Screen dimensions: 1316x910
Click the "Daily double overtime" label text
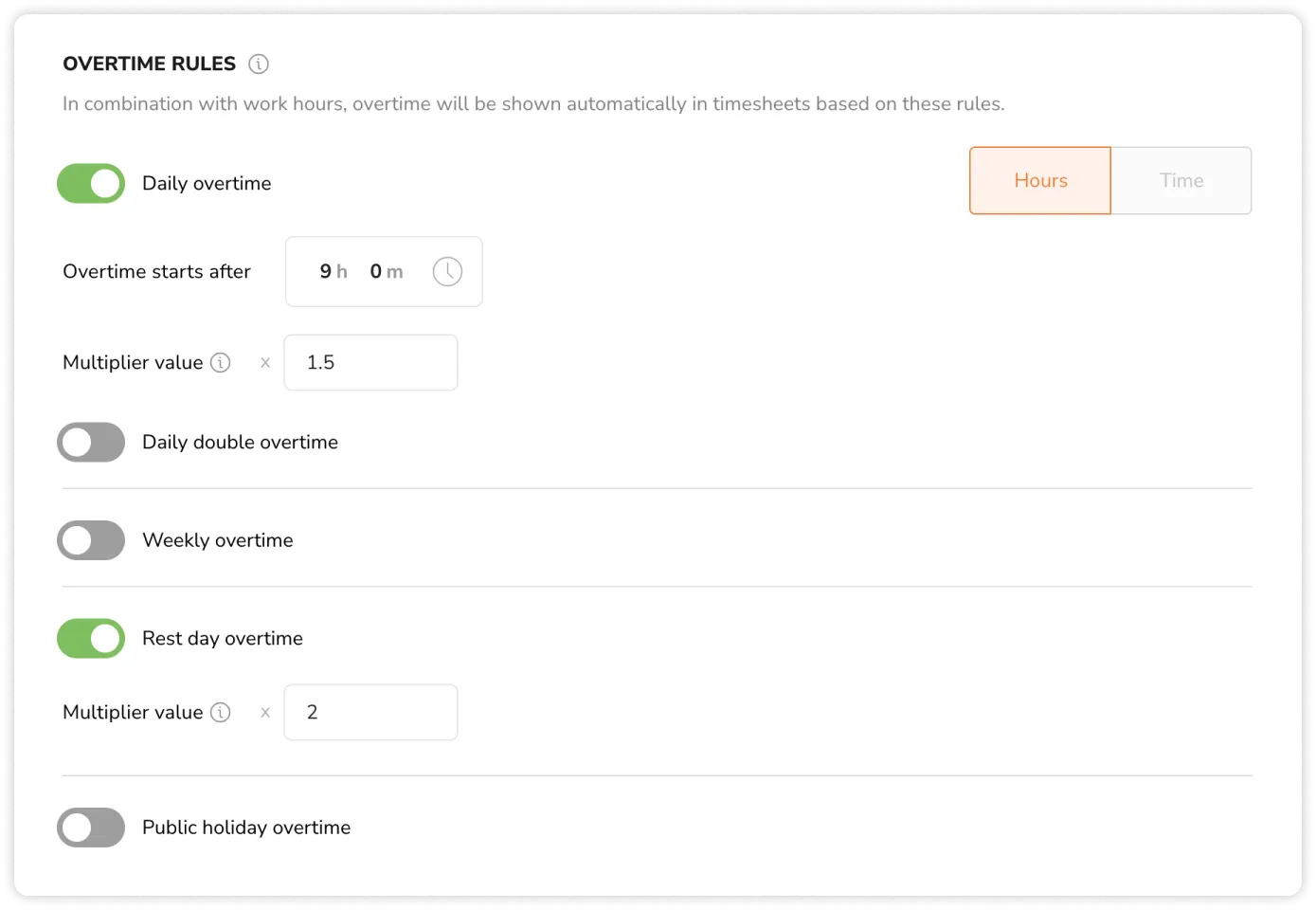click(240, 443)
